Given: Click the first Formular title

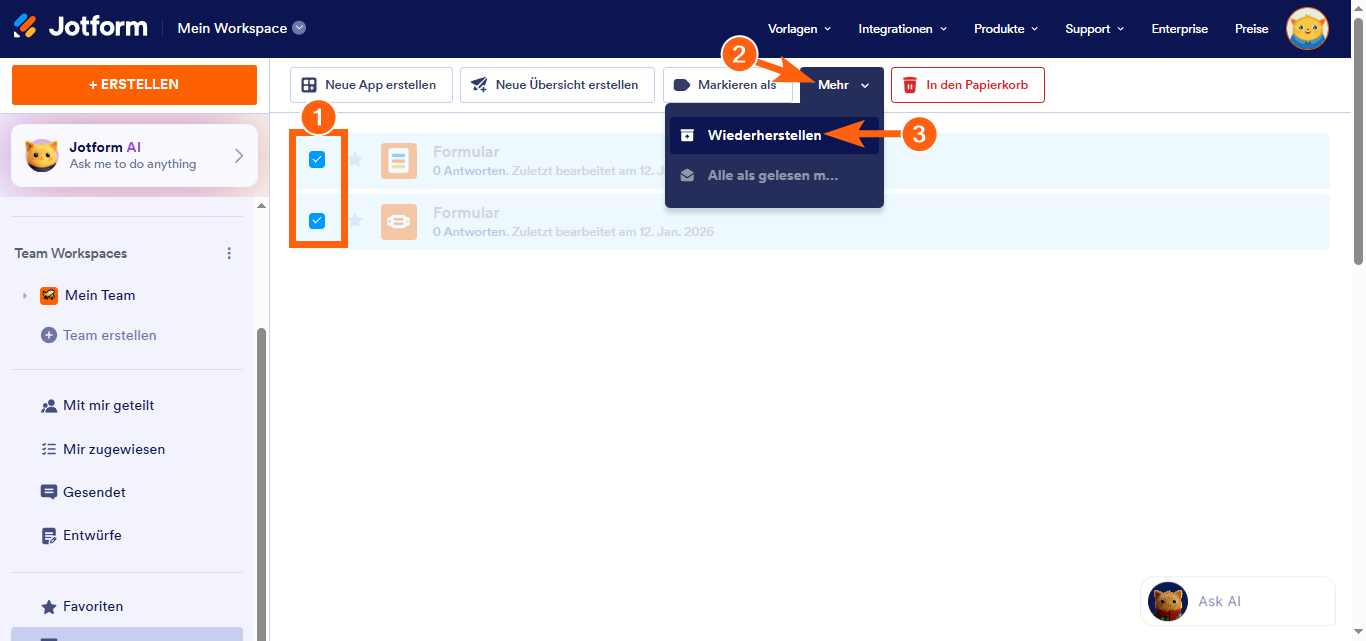Looking at the screenshot, I should [x=466, y=152].
